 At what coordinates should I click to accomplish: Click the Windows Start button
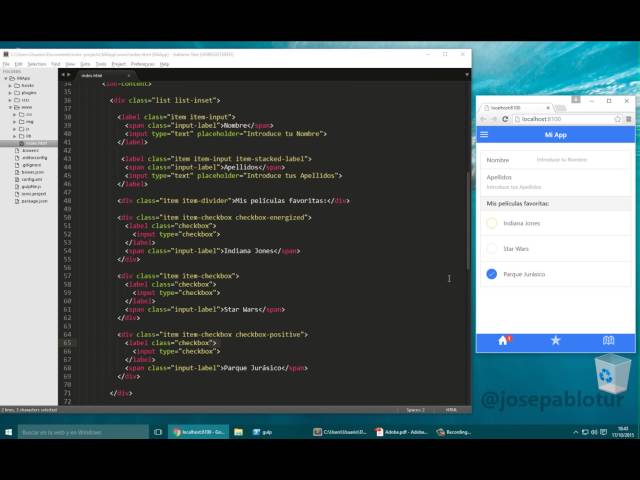(9, 432)
